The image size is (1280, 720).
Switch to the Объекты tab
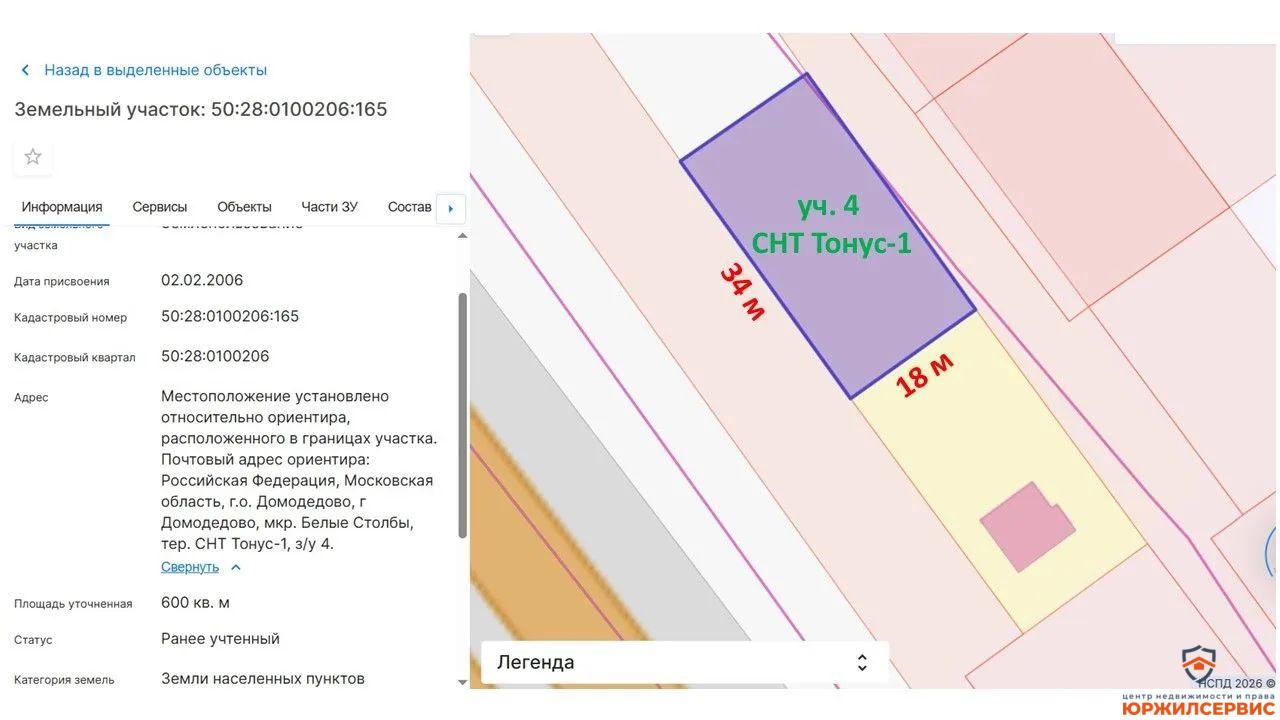click(244, 207)
